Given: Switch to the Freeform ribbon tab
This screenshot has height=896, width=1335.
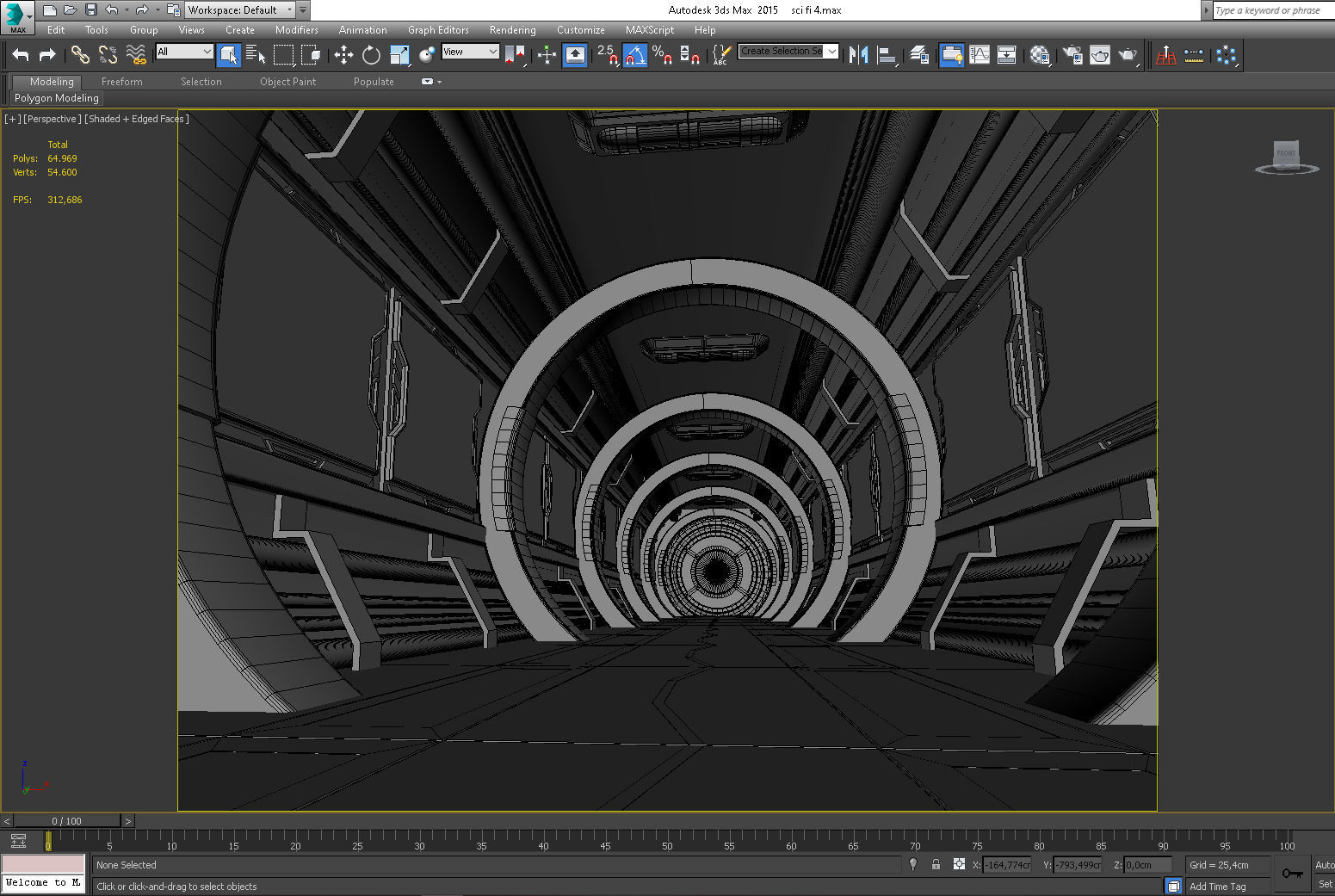Looking at the screenshot, I should [x=121, y=82].
